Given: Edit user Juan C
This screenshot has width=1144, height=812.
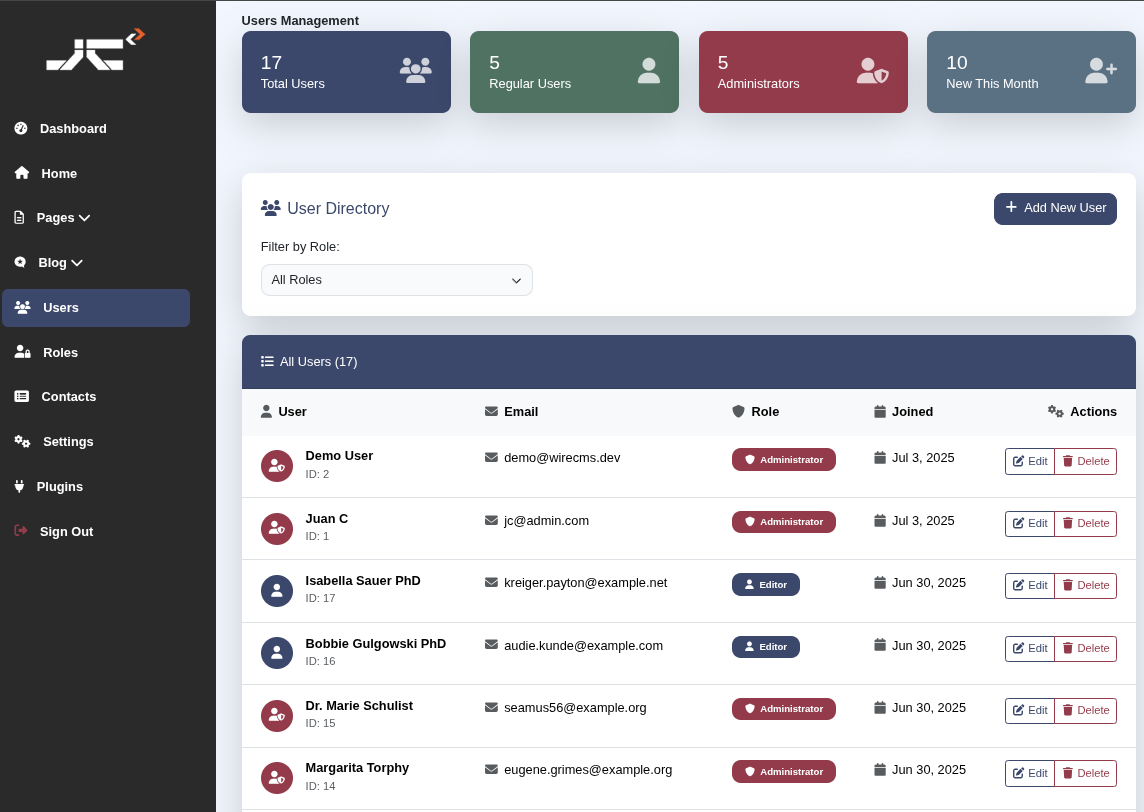Looking at the screenshot, I should (1029, 524).
